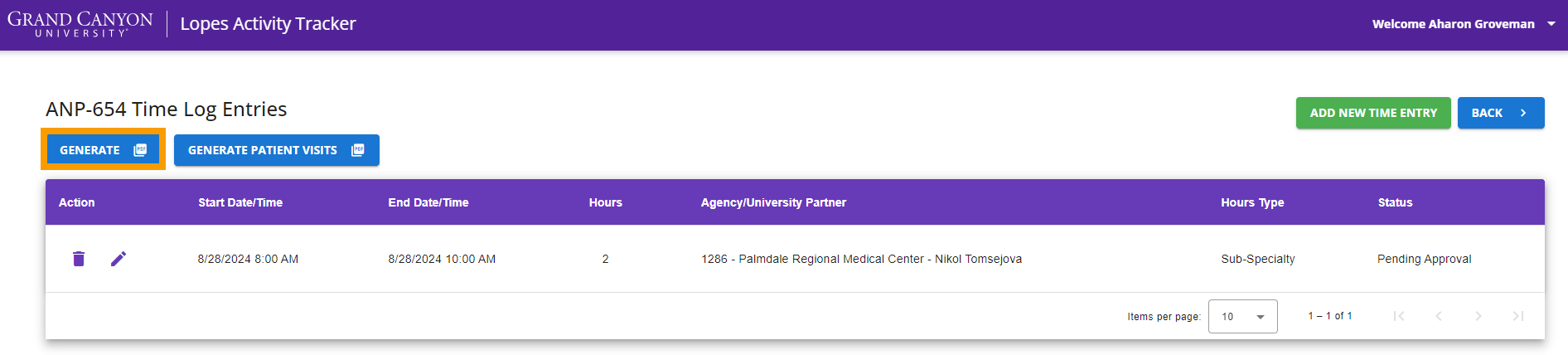This screenshot has width=1568, height=355.
Task: Select the Pending Approval status cell
Action: click(1425, 259)
